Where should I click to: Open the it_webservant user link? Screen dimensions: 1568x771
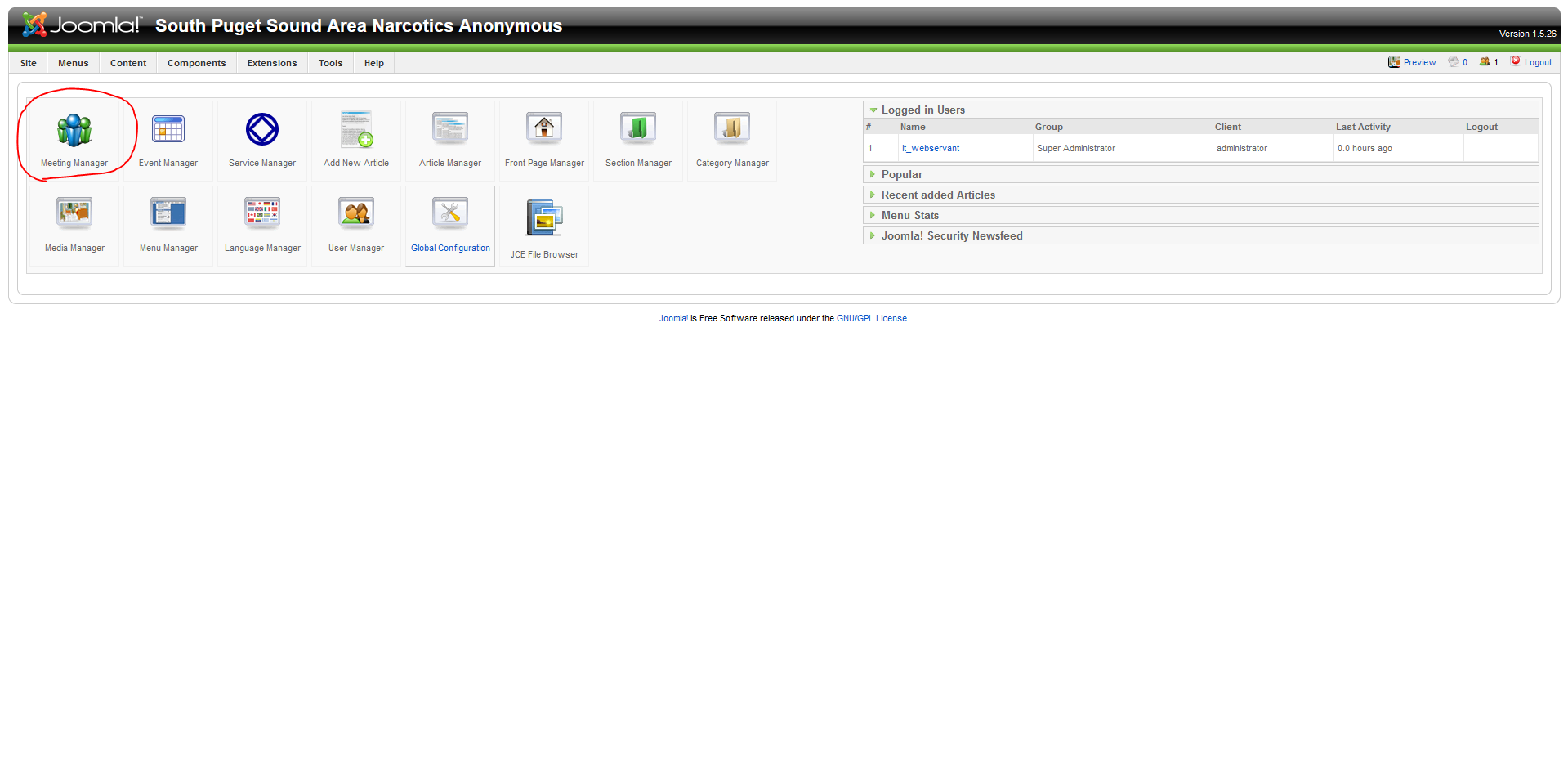click(x=931, y=148)
